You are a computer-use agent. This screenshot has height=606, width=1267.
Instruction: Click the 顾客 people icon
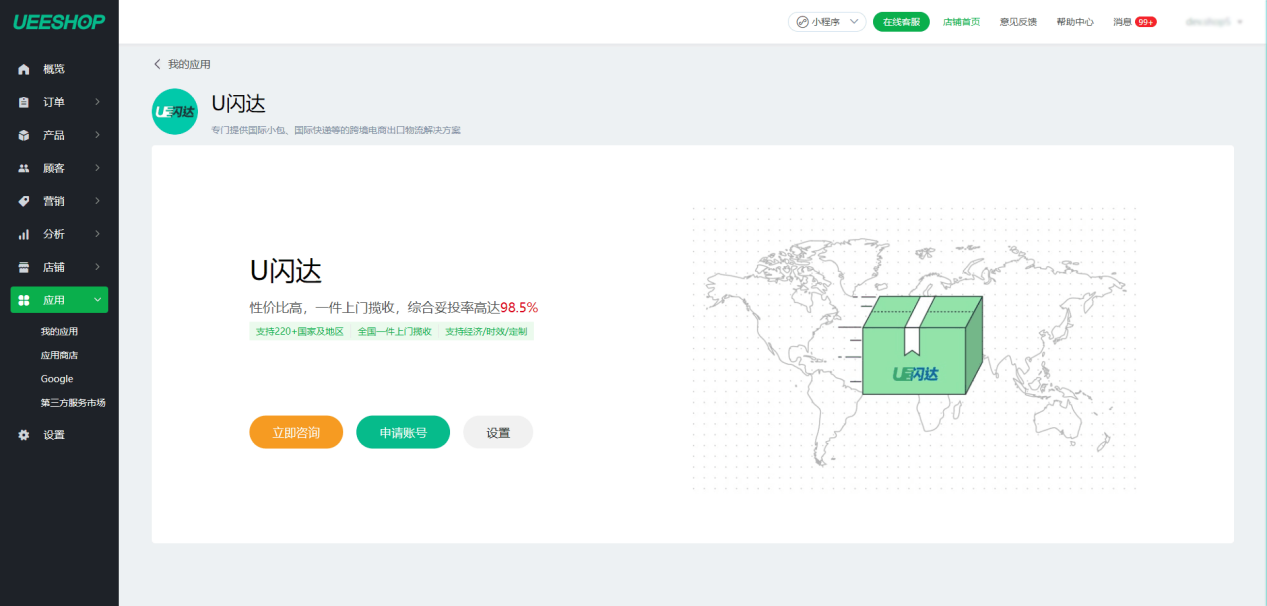(x=24, y=168)
